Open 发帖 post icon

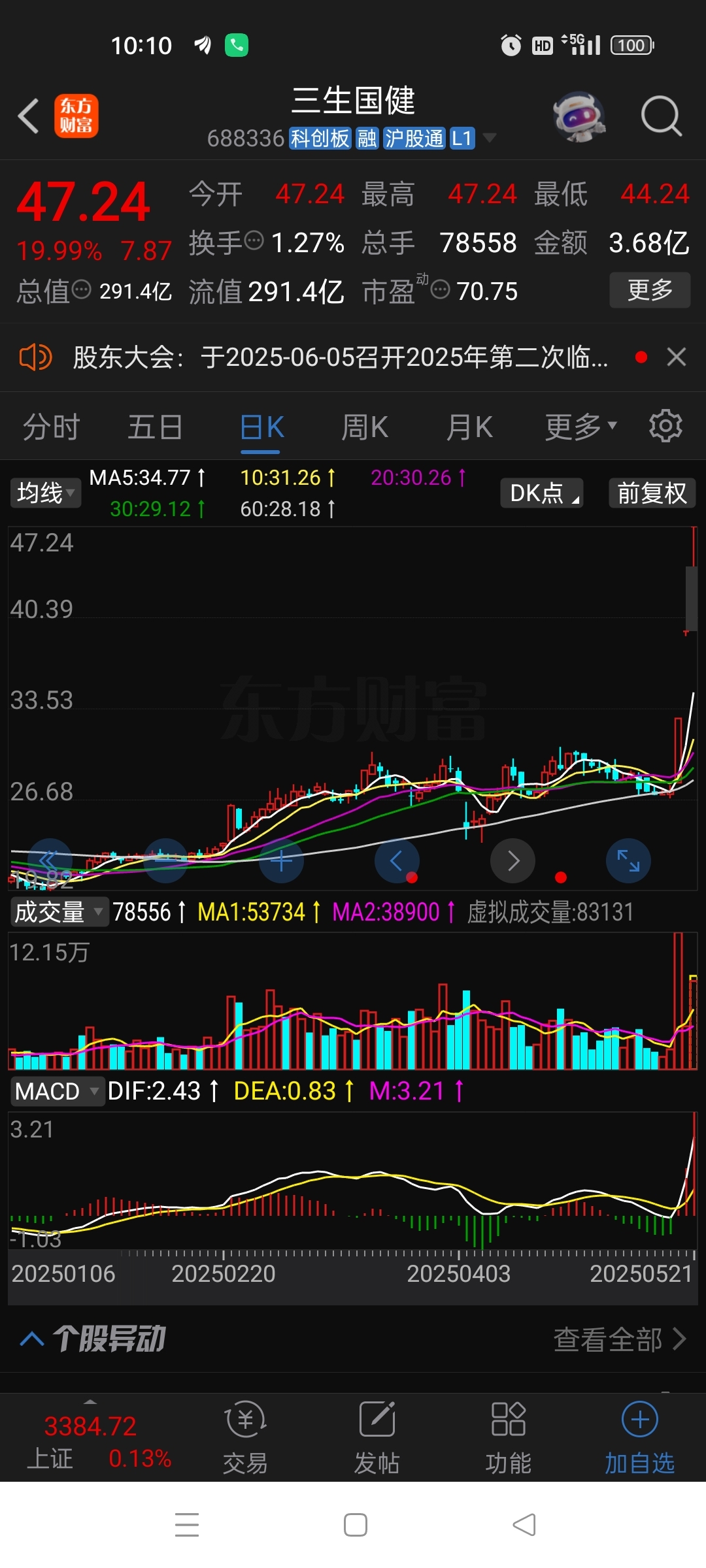[x=377, y=1437]
